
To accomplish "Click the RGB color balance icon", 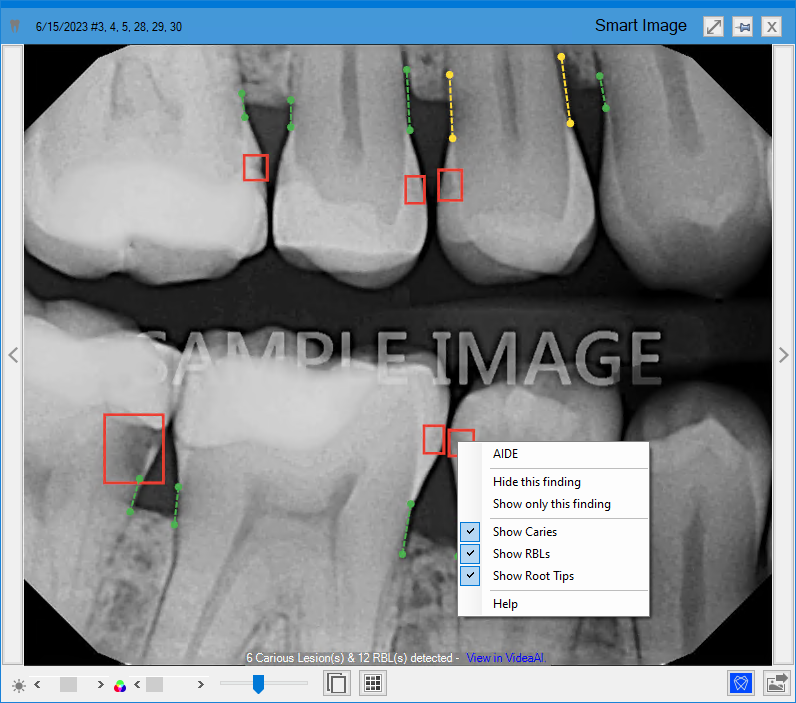I will point(120,685).
